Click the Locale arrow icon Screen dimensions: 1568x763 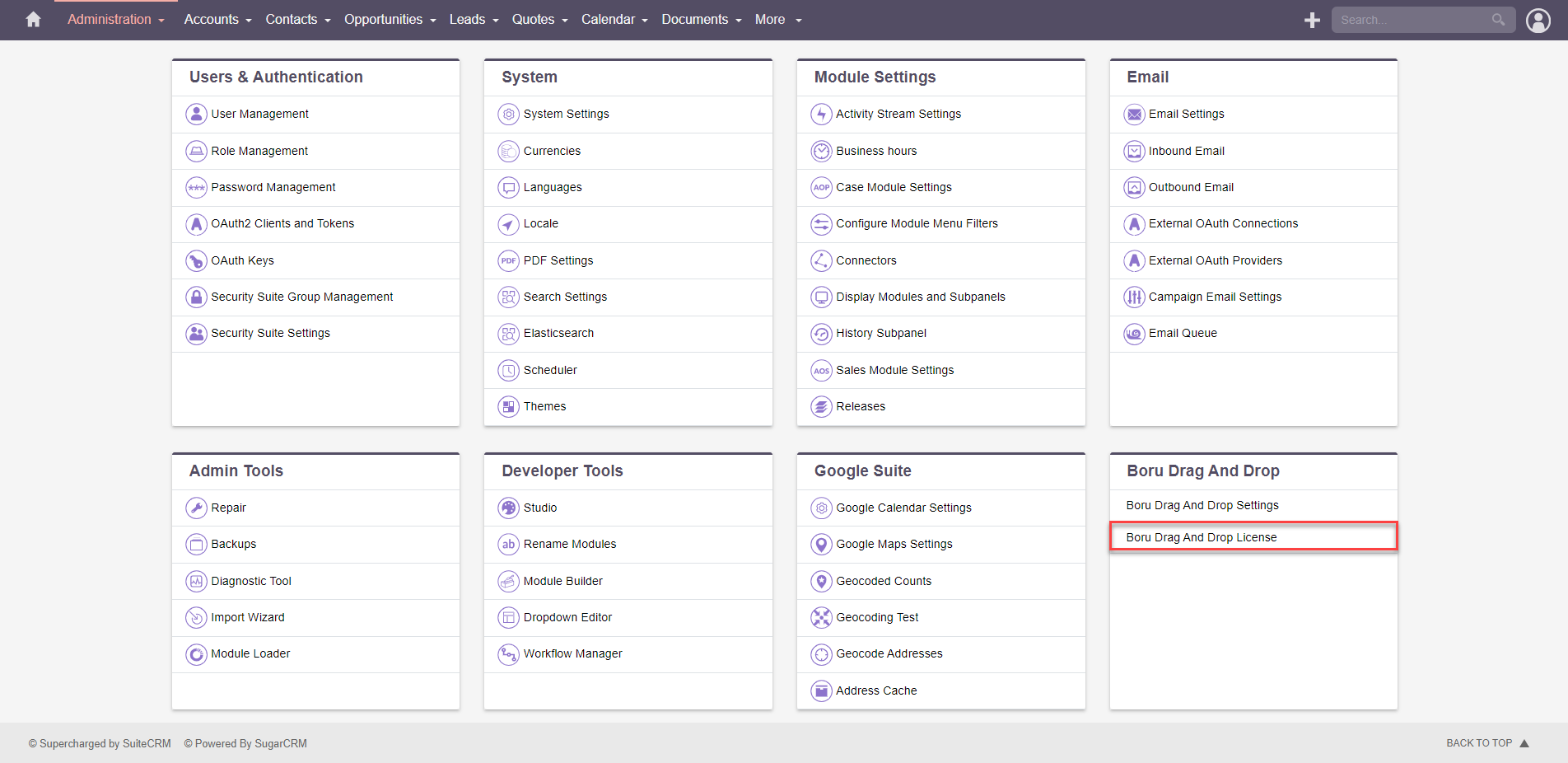click(x=509, y=223)
